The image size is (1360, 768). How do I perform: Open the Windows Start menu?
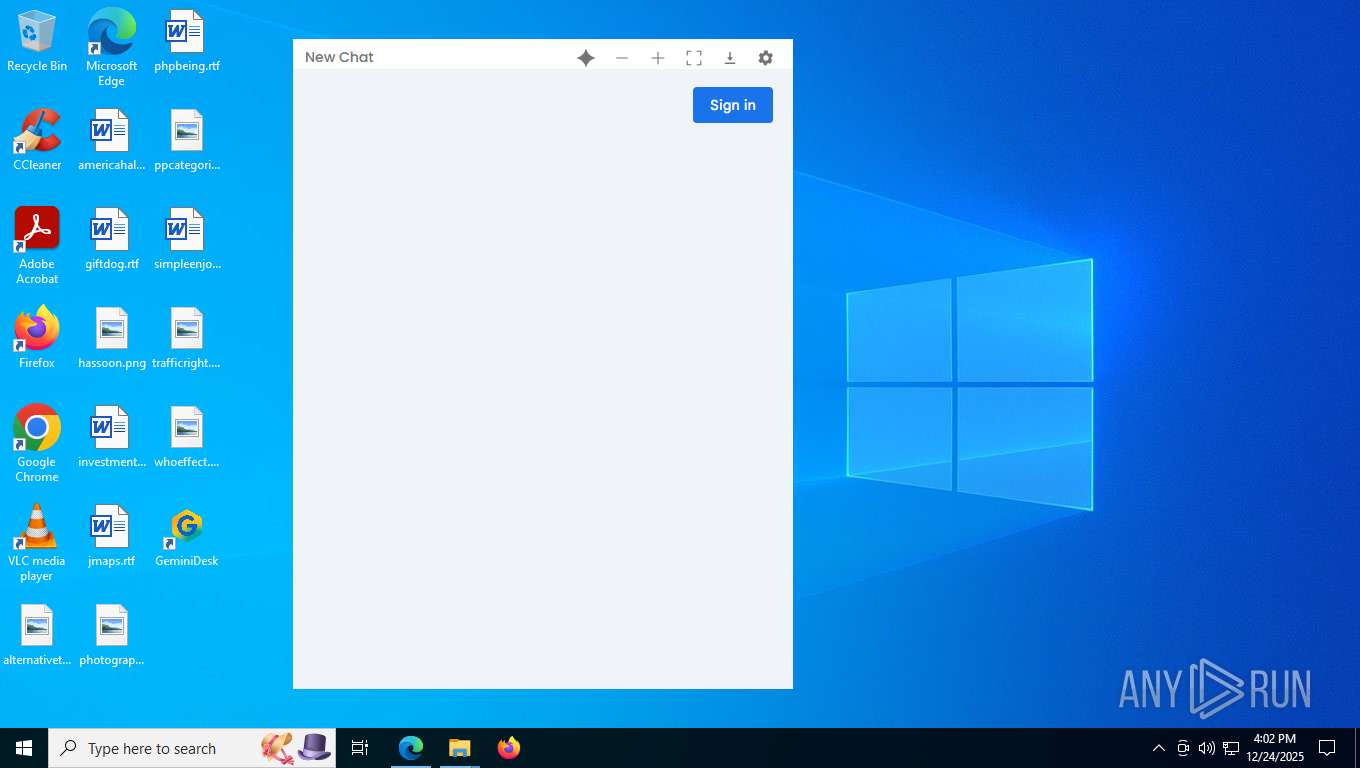click(24, 748)
